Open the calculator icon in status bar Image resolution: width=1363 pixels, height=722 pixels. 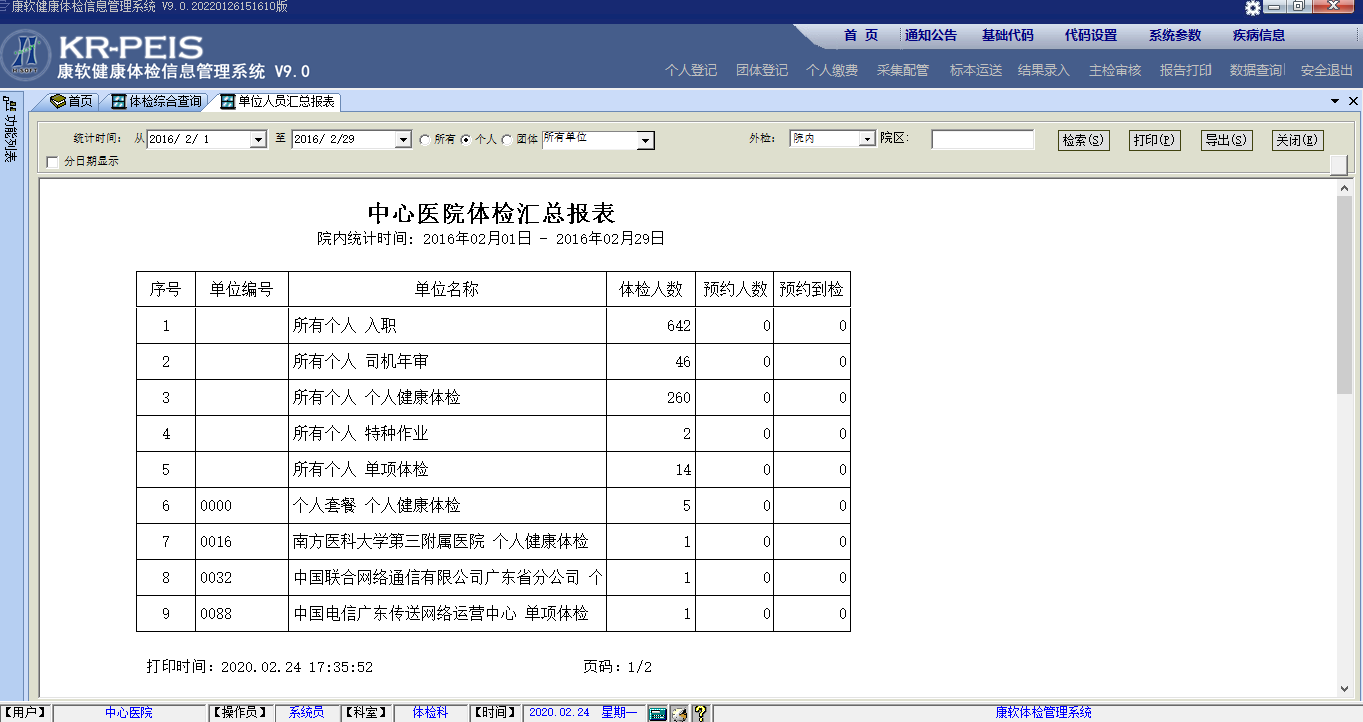657,713
